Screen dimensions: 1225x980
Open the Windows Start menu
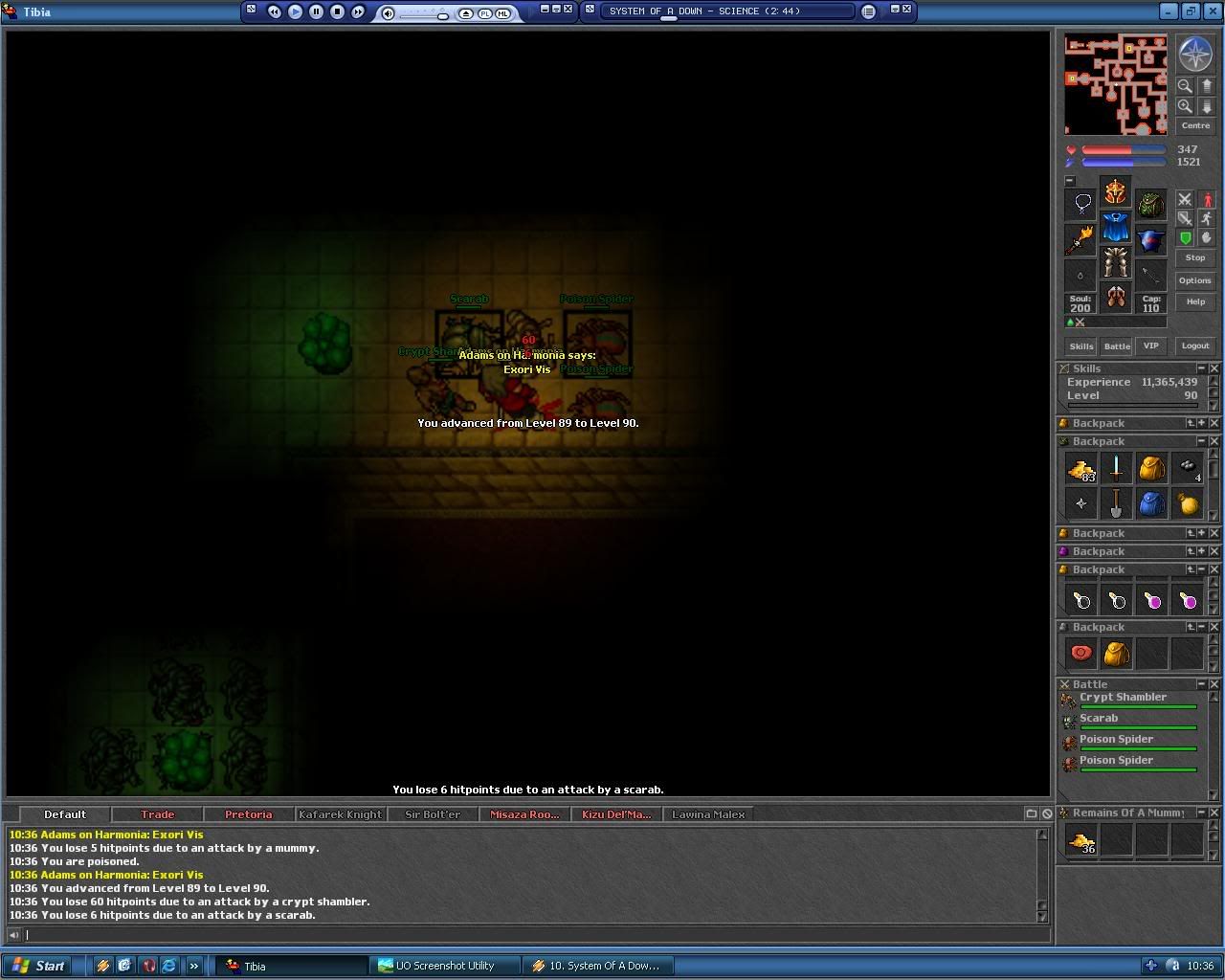click(38, 966)
